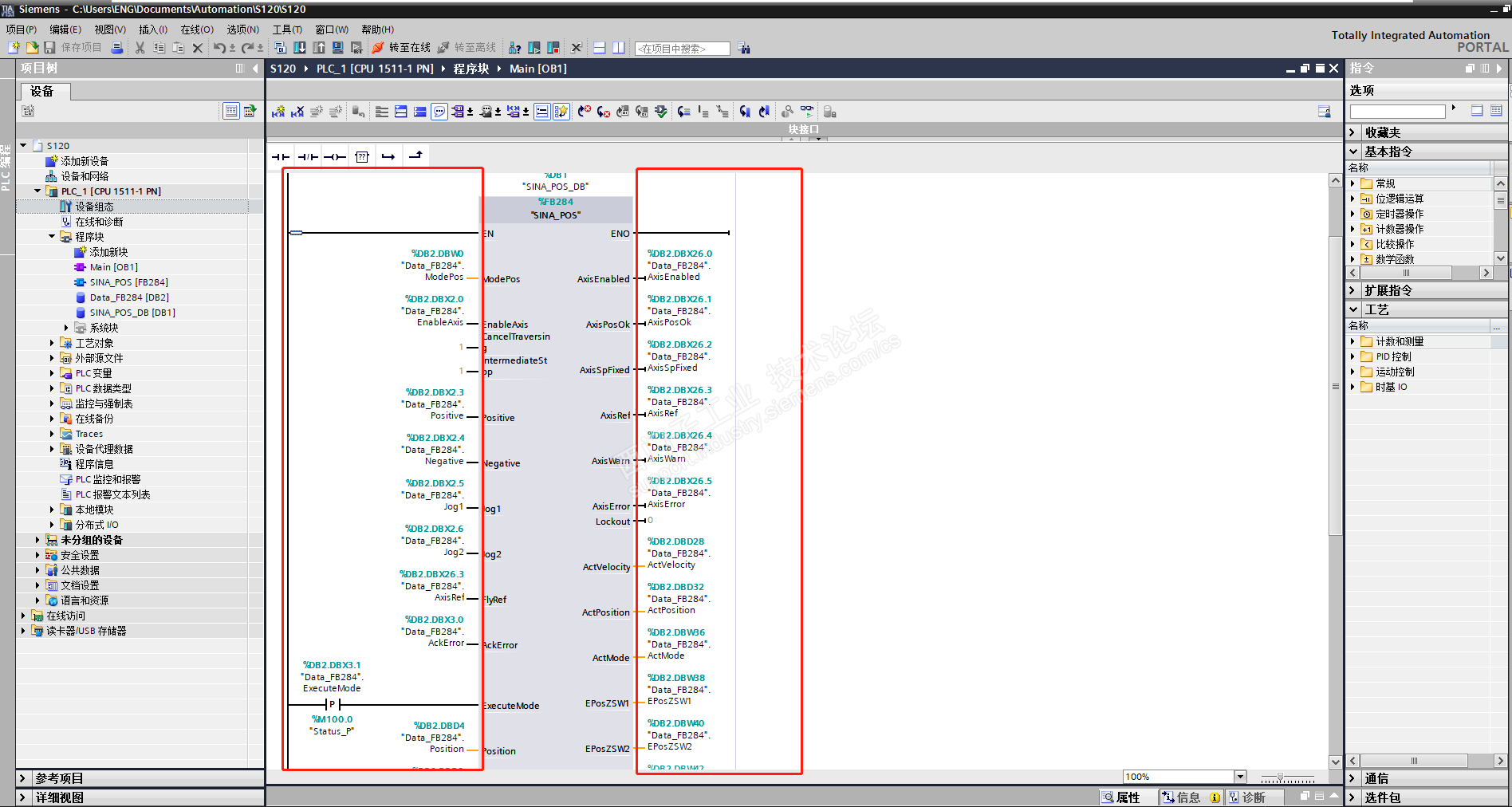
Task: Collapse the project tree panel
Action: (x=255, y=69)
